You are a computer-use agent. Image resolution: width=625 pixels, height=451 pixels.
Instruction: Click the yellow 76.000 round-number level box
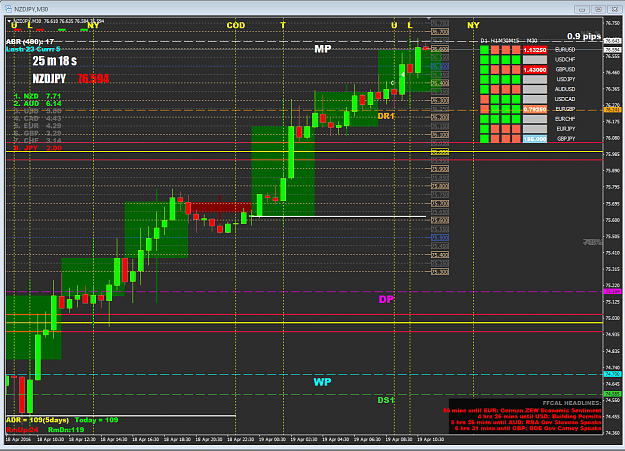click(x=440, y=152)
